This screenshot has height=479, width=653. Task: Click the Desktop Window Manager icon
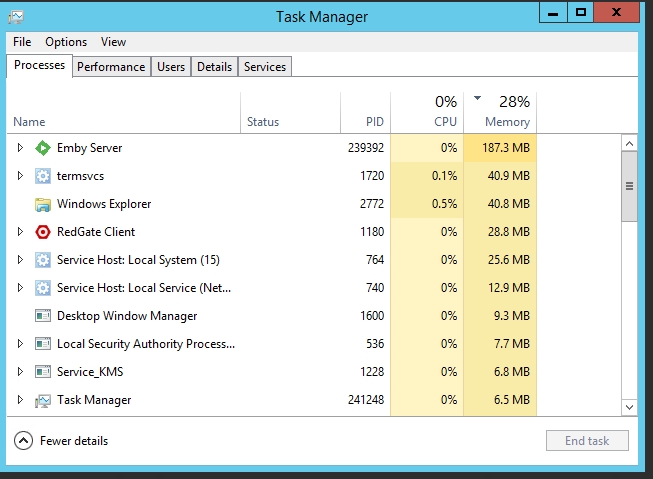(43, 316)
